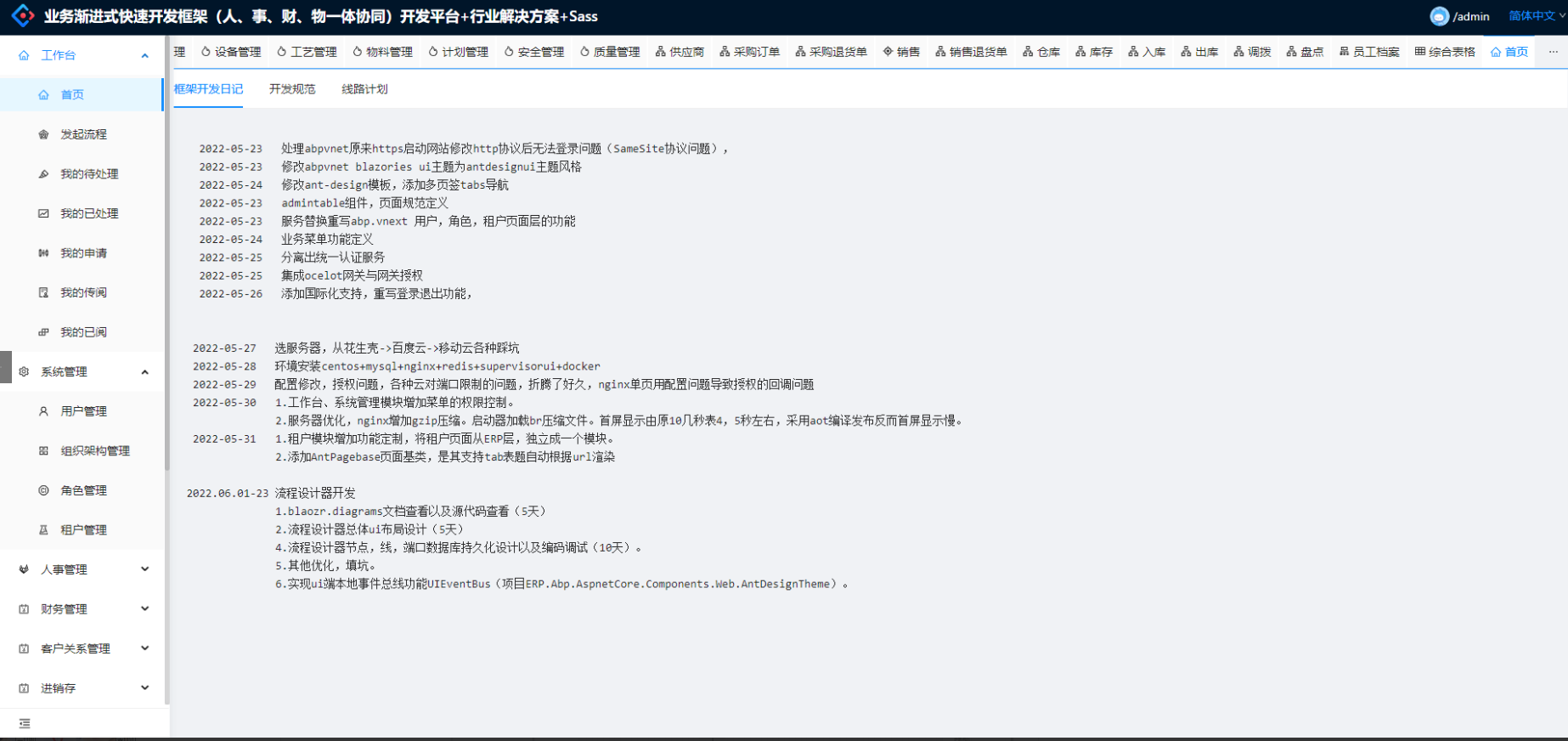Click the app logo icon in header

(x=22, y=16)
